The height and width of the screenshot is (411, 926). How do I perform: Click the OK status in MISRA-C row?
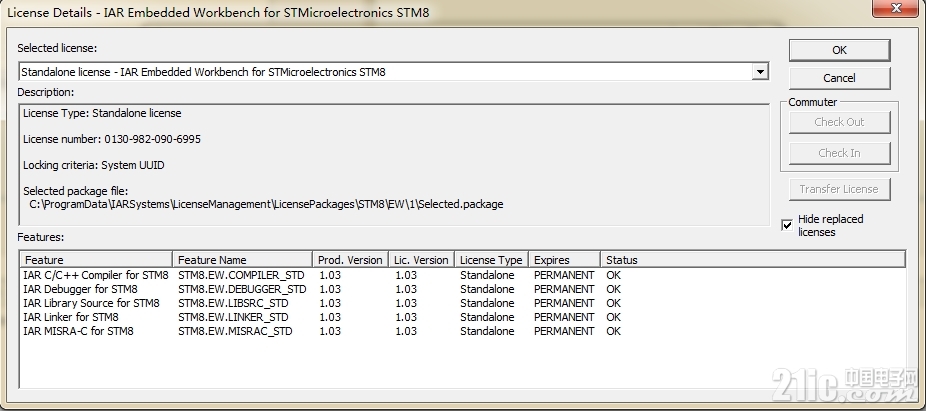[x=614, y=331]
